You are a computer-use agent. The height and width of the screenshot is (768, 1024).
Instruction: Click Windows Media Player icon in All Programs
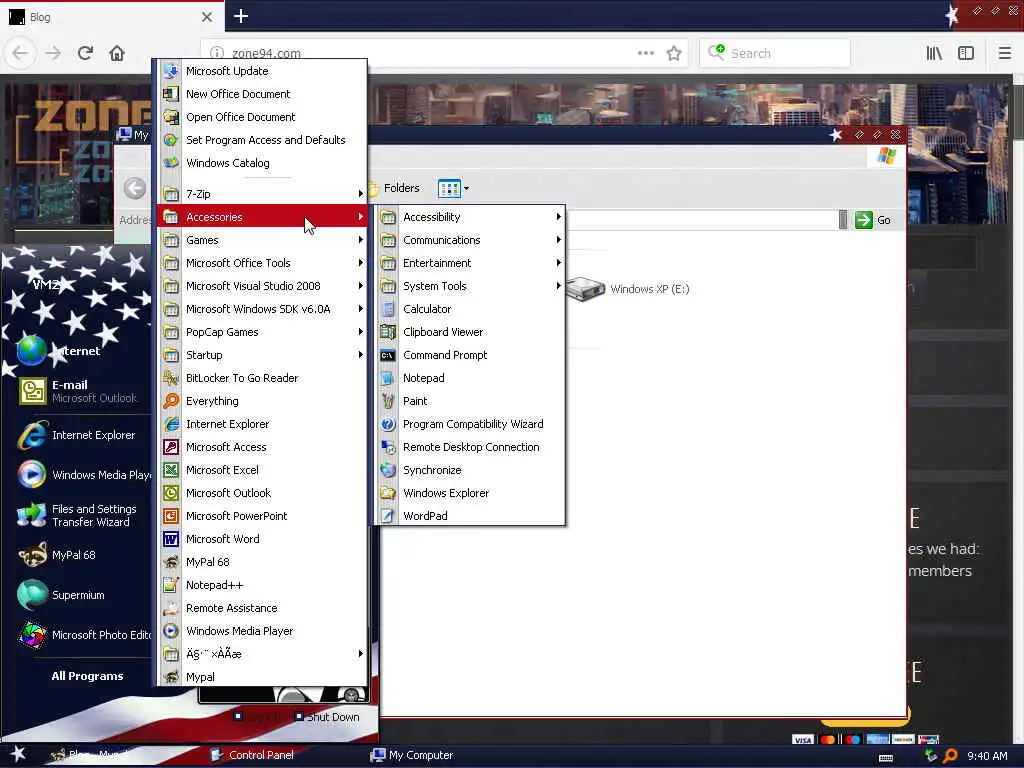point(171,630)
